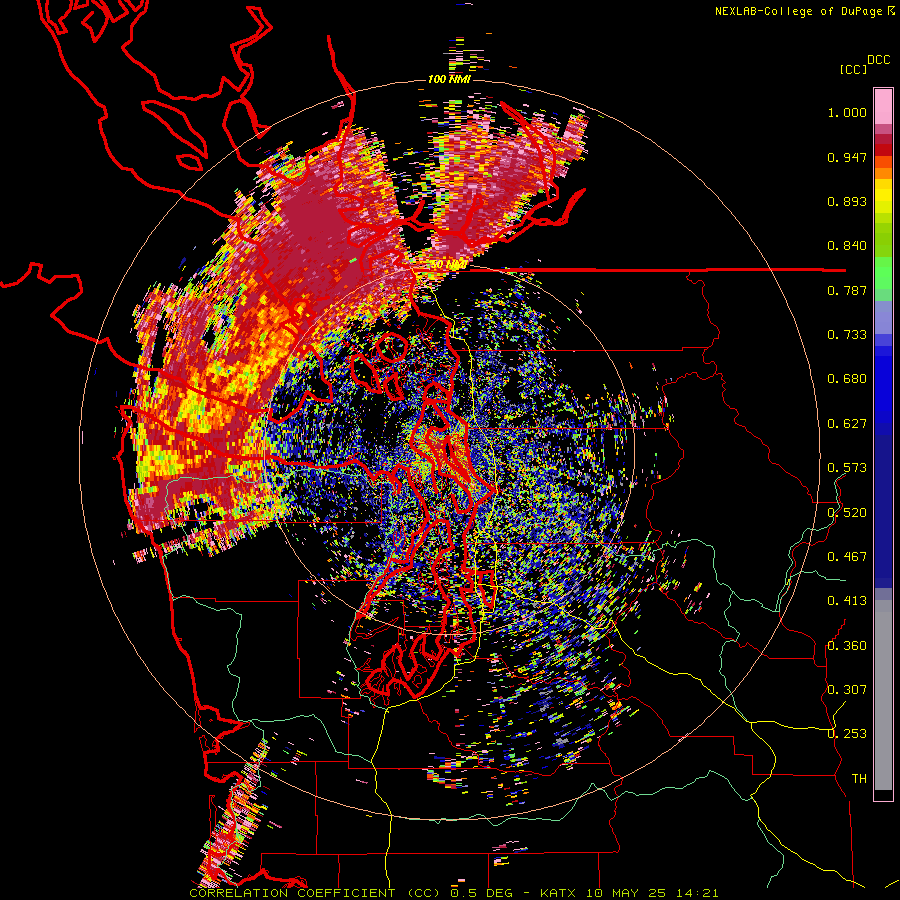Select the 0.467 scale value
The image size is (900, 900).
(x=847, y=557)
